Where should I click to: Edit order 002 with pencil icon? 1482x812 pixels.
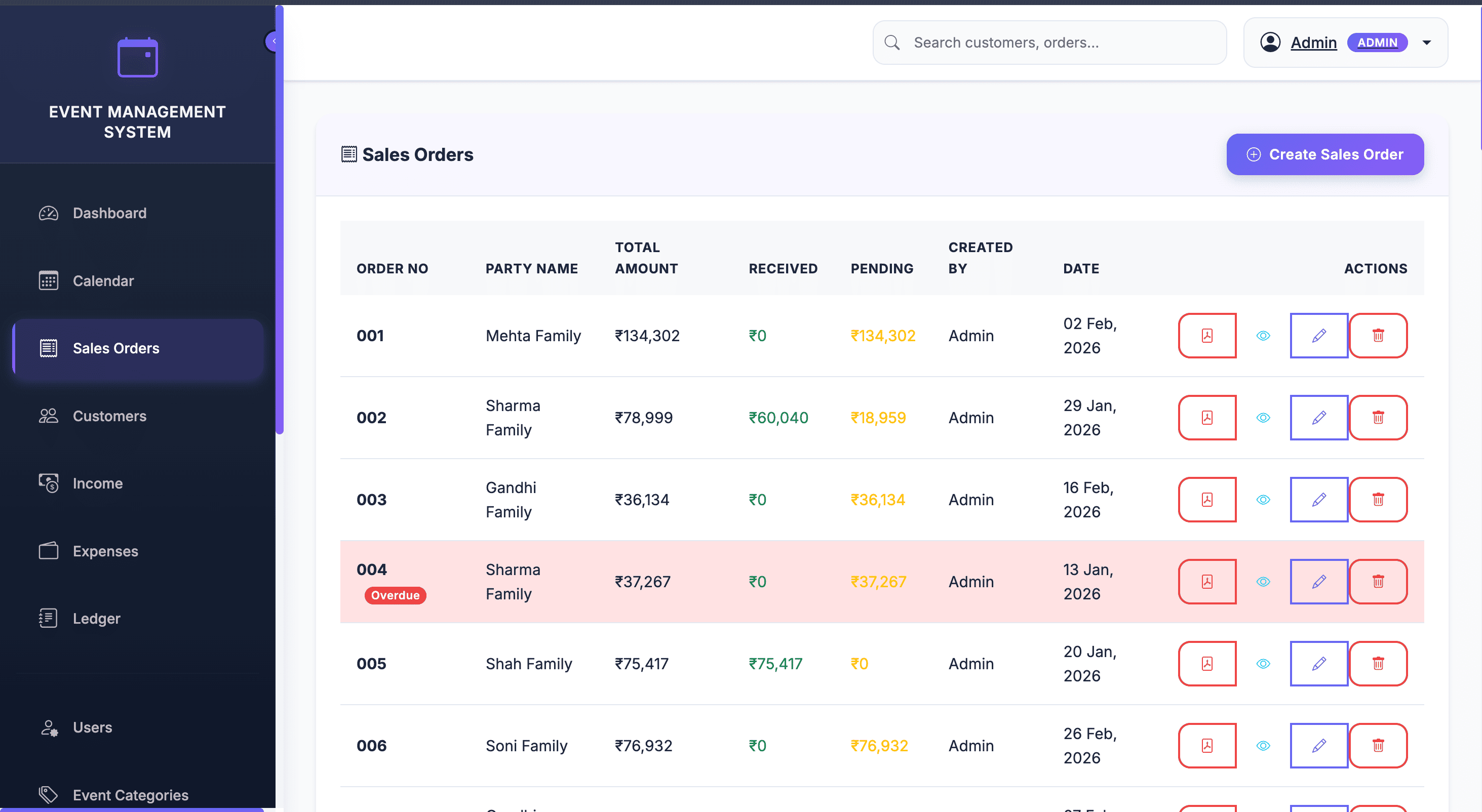[x=1318, y=418]
